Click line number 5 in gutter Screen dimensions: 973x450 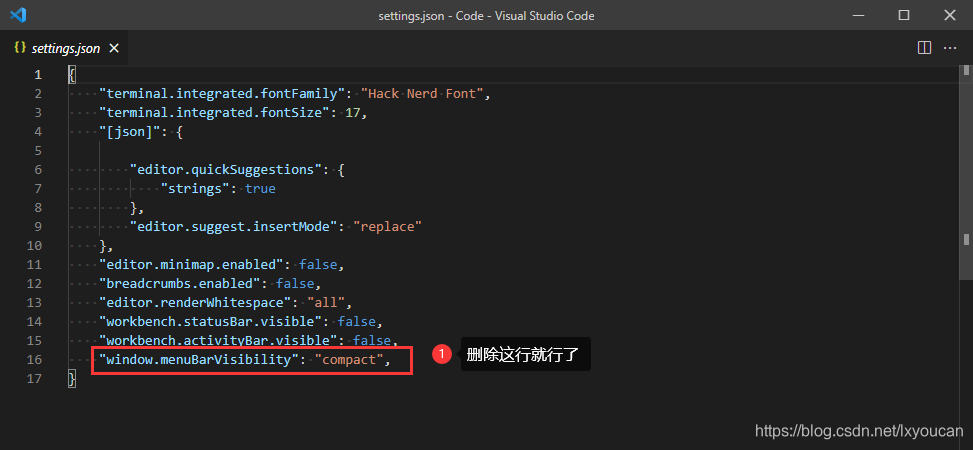38,151
